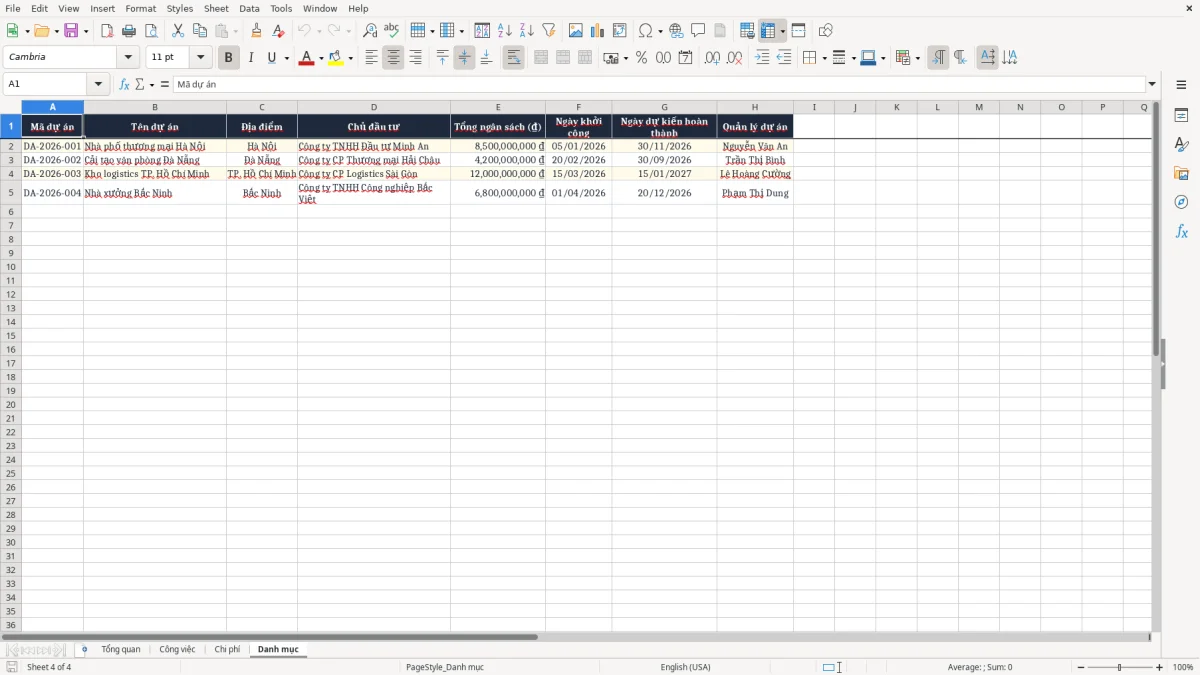Screen dimensions: 1200x675
Task: Open the Styles menu
Action: coord(180,8)
